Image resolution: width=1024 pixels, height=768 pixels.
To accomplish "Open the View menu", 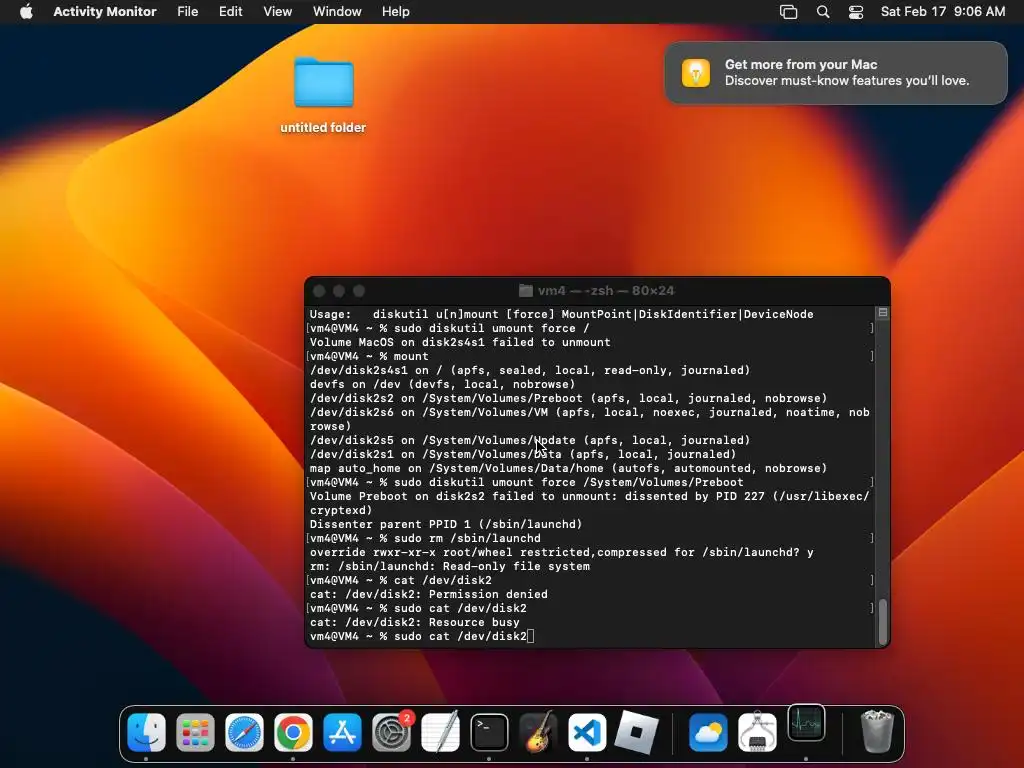I will [x=278, y=11].
